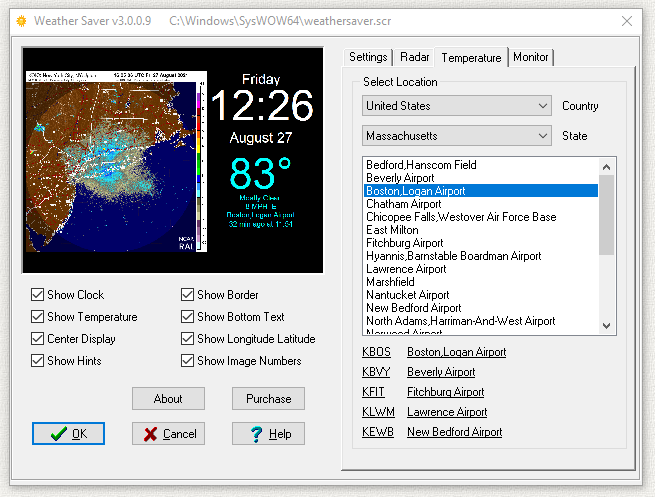Image resolution: width=655 pixels, height=497 pixels.
Task: Uncheck Show Longitude Latitude option
Action: click(188, 339)
